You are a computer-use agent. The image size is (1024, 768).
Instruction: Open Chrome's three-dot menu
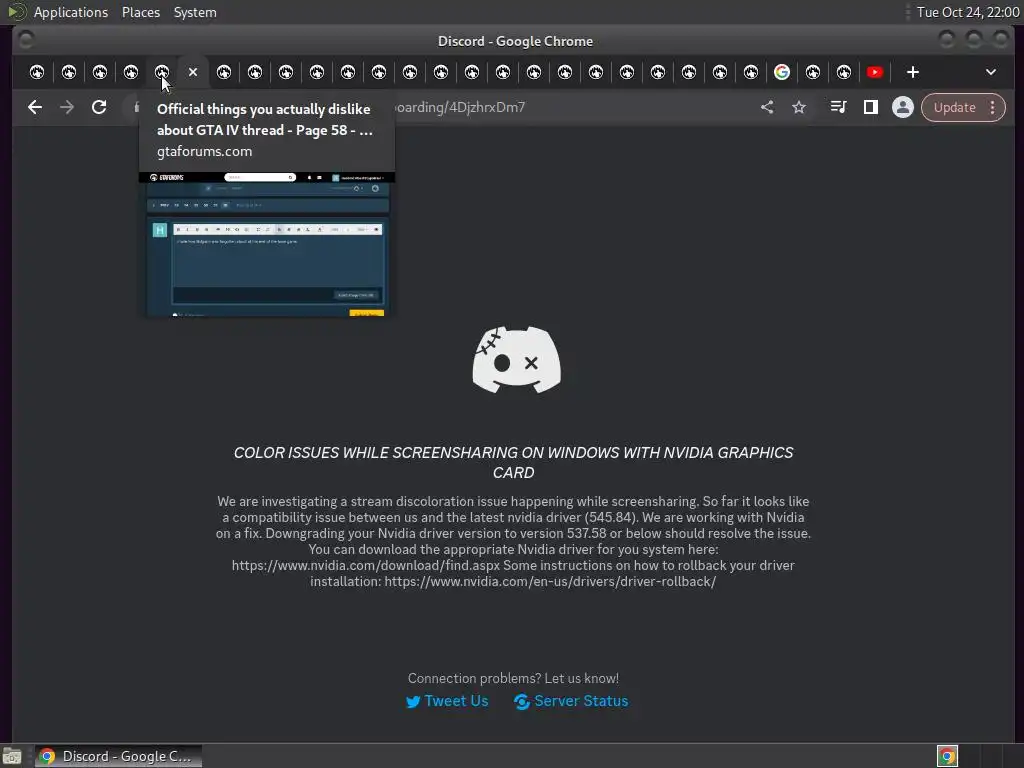[x=993, y=108]
